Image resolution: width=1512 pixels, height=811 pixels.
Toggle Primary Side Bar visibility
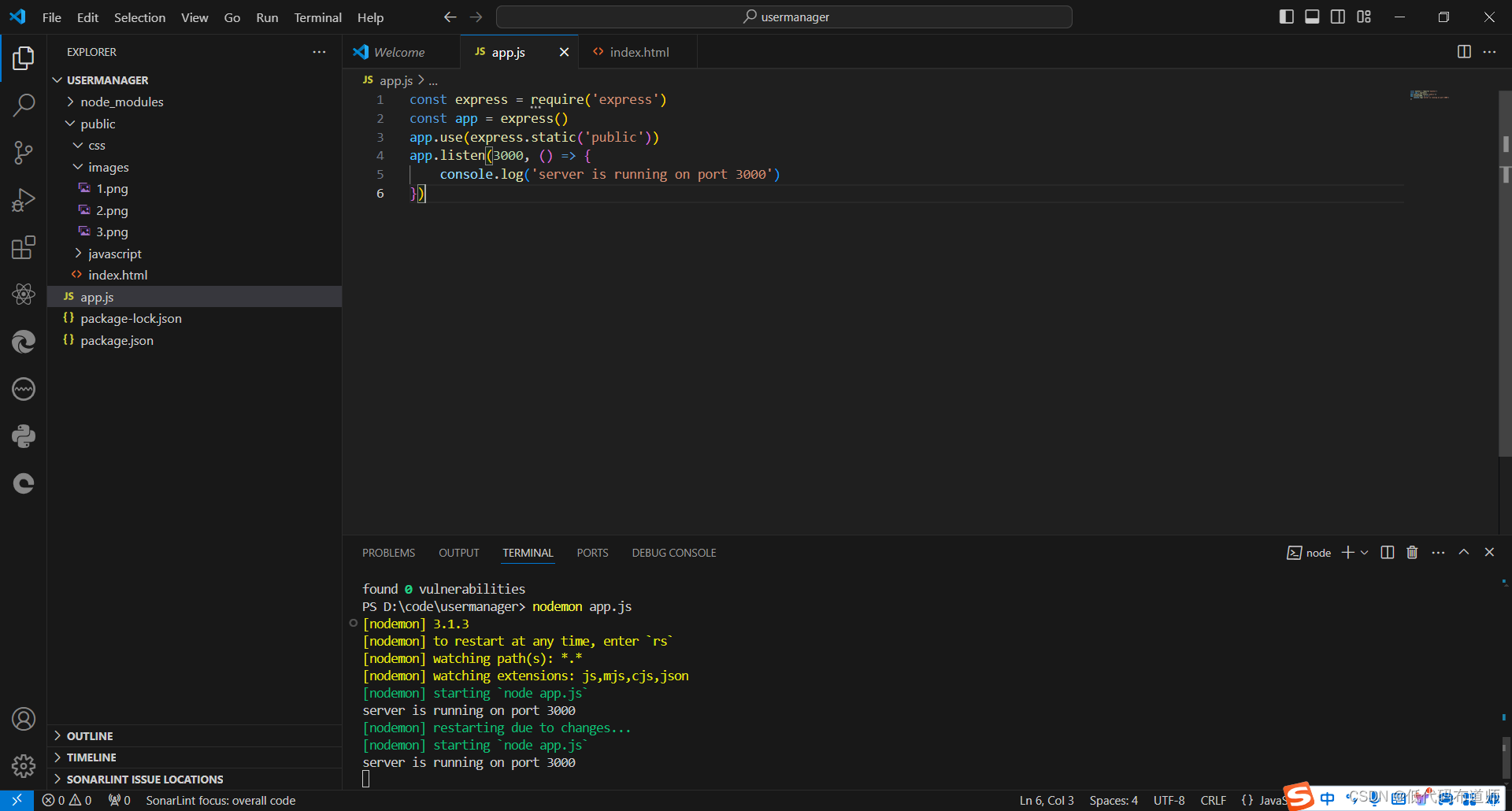pos(1287,17)
